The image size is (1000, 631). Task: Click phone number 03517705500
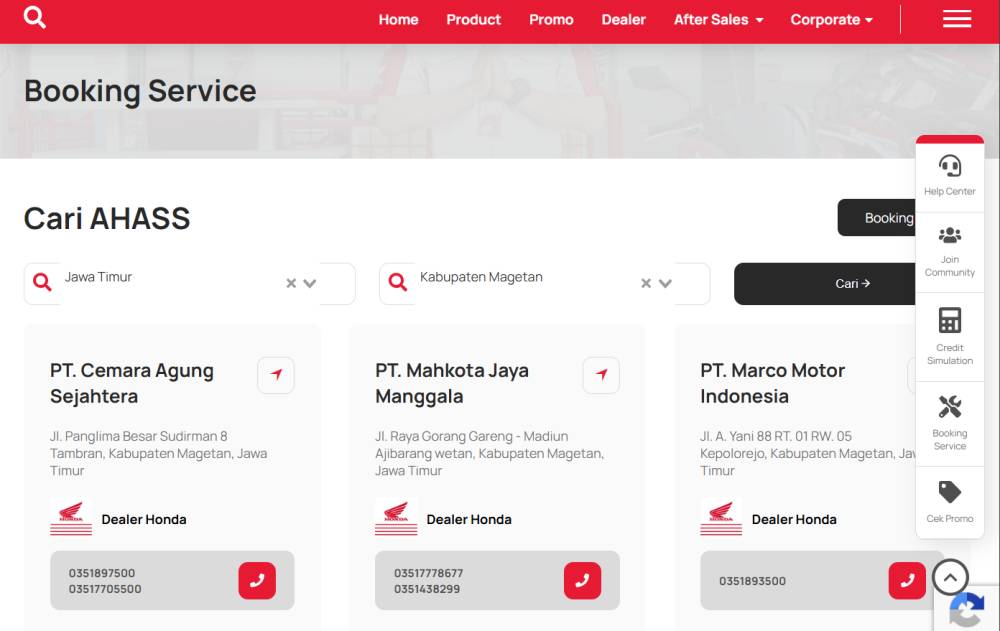coord(105,589)
